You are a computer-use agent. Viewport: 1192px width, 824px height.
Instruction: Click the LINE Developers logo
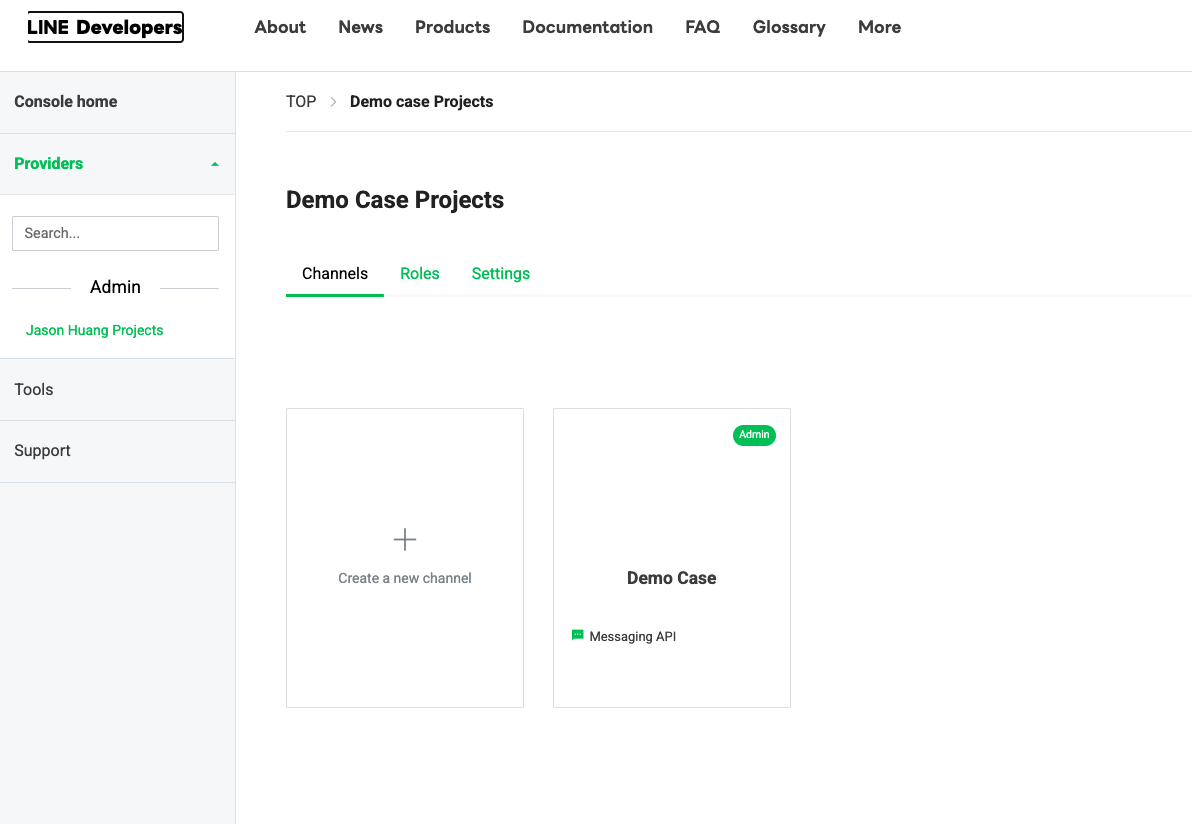coord(105,27)
